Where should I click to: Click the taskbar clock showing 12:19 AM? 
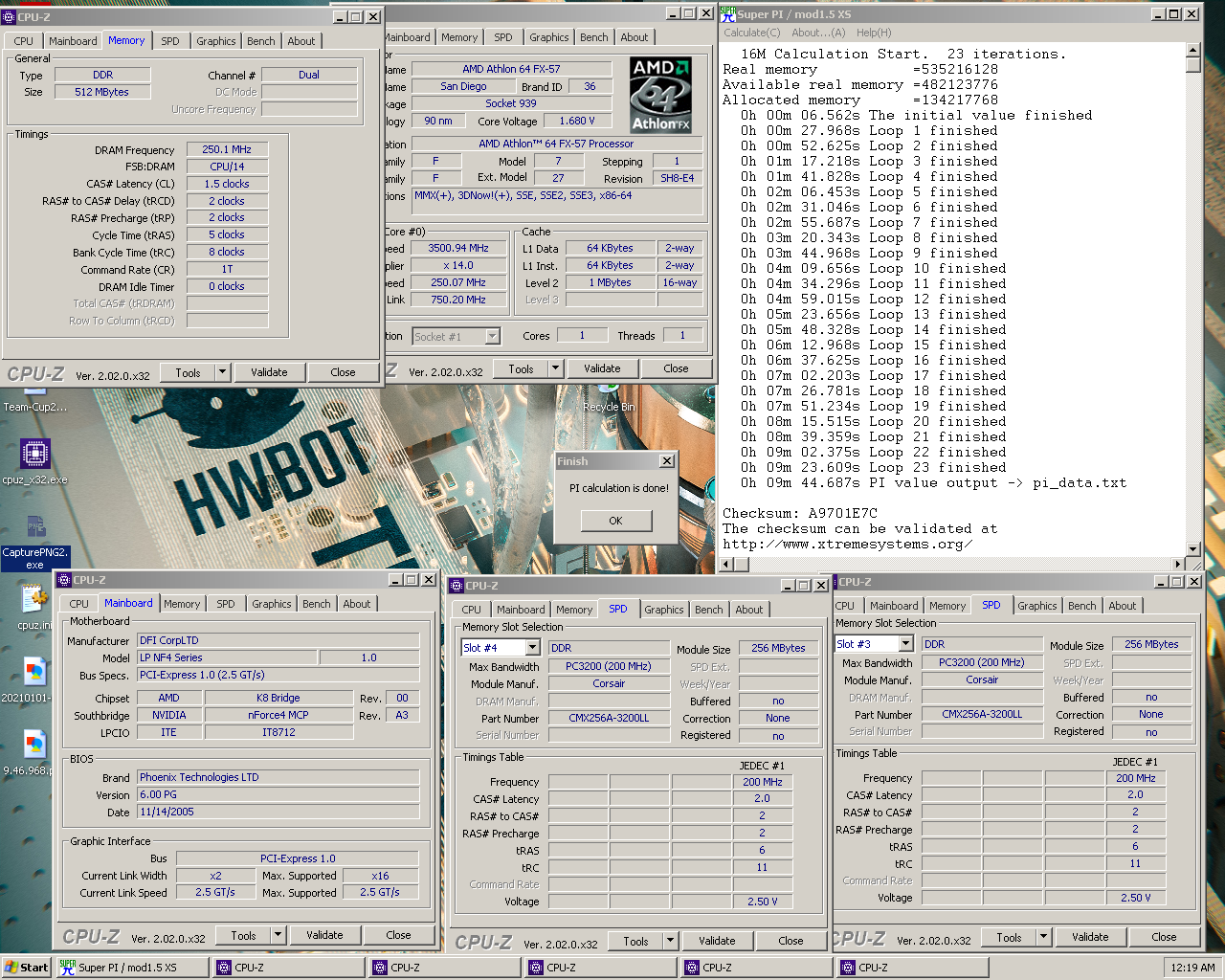[1192, 968]
